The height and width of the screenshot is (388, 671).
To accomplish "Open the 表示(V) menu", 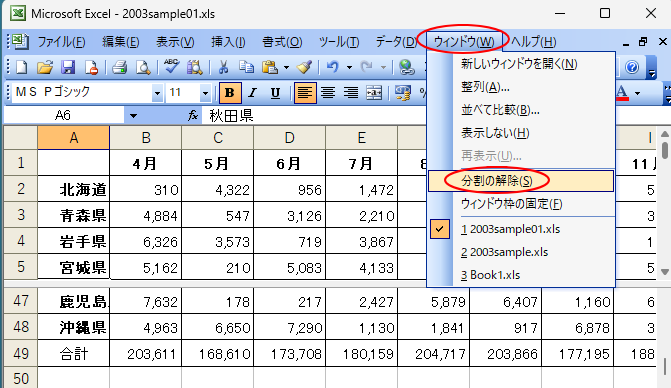I will point(175,42).
